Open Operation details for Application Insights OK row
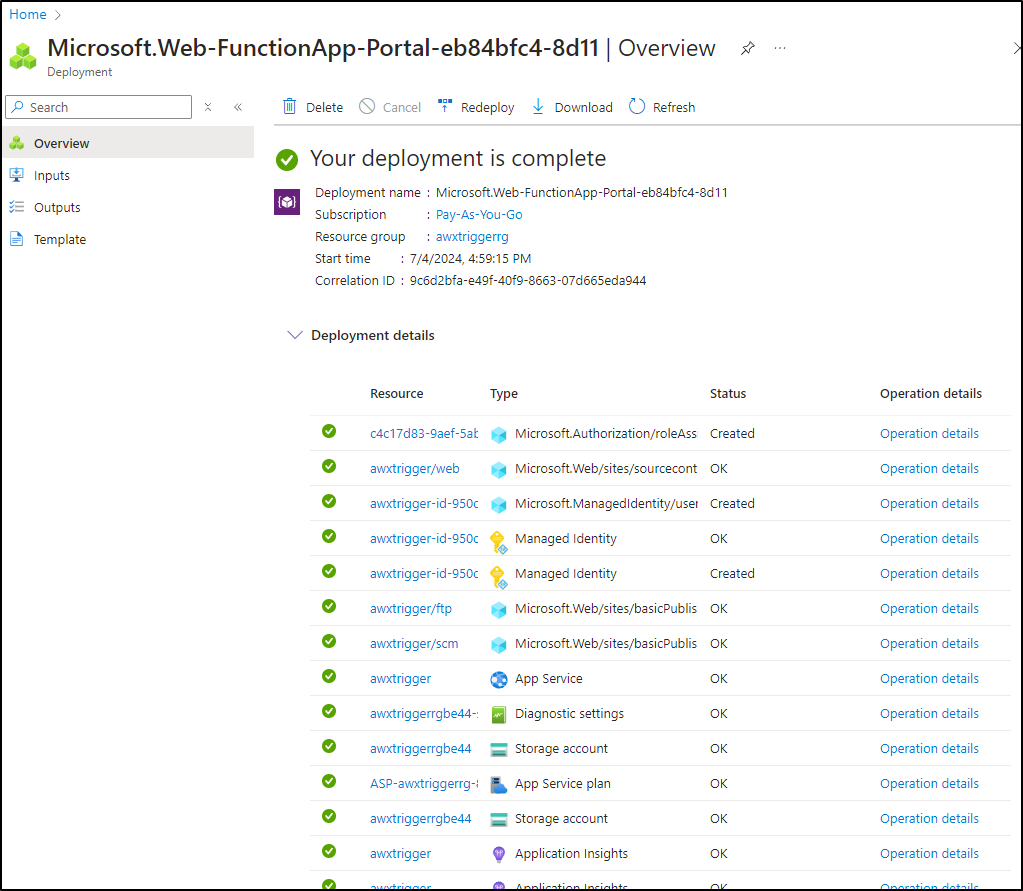Screen dimensions: 1023x891 pos(929,853)
